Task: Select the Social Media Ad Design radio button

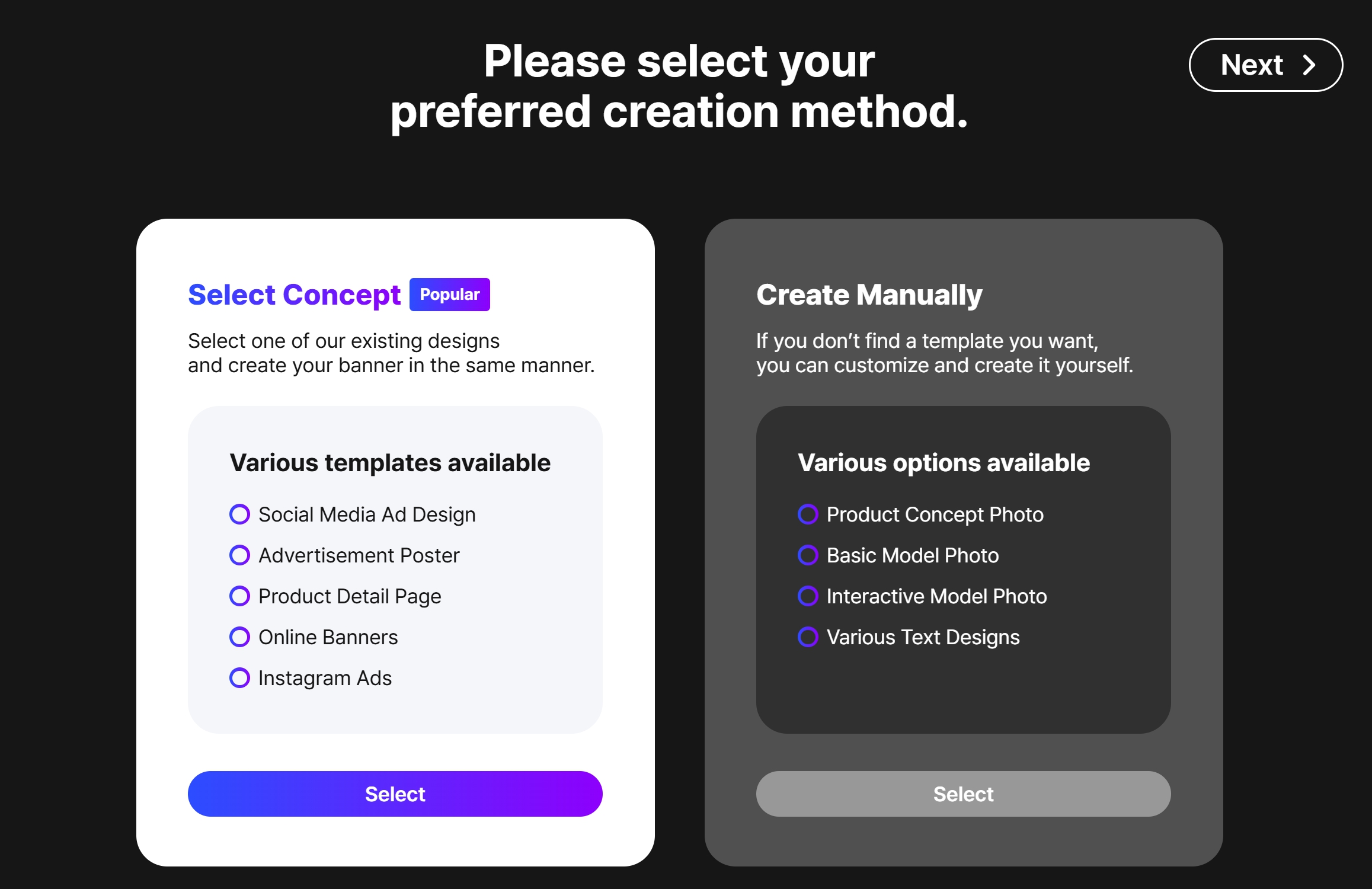Action: (239, 514)
